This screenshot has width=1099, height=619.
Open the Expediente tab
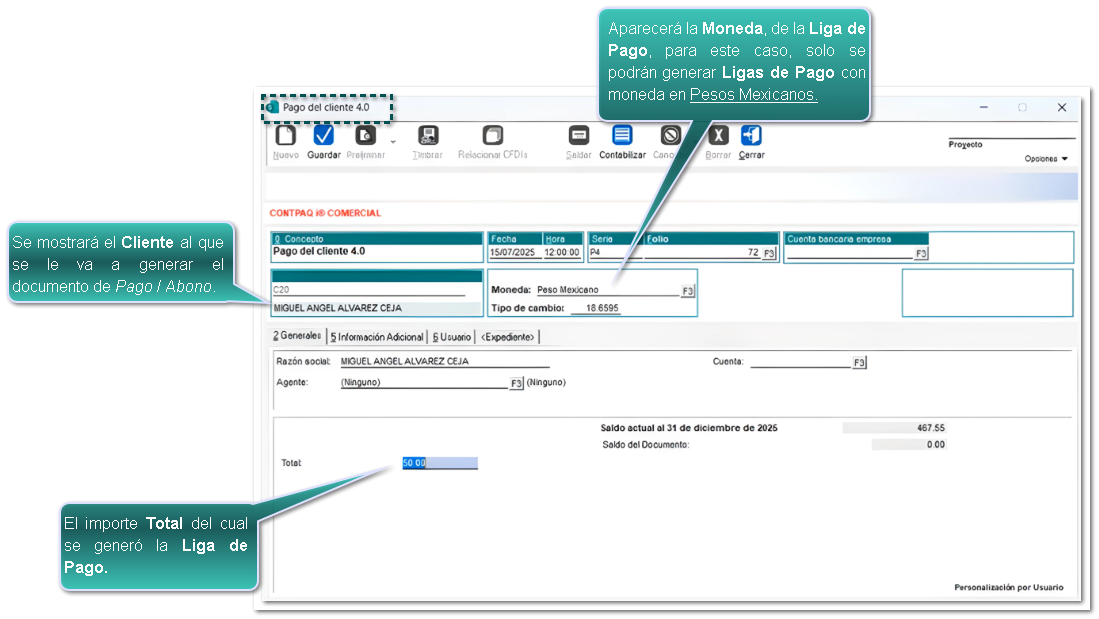point(507,337)
